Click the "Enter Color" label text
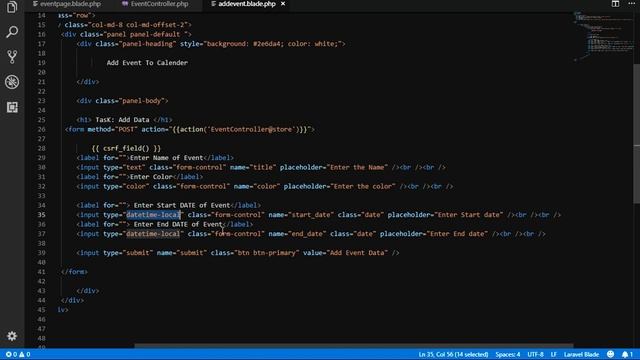The width and height of the screenshot is (640, 360). (151, 177)
